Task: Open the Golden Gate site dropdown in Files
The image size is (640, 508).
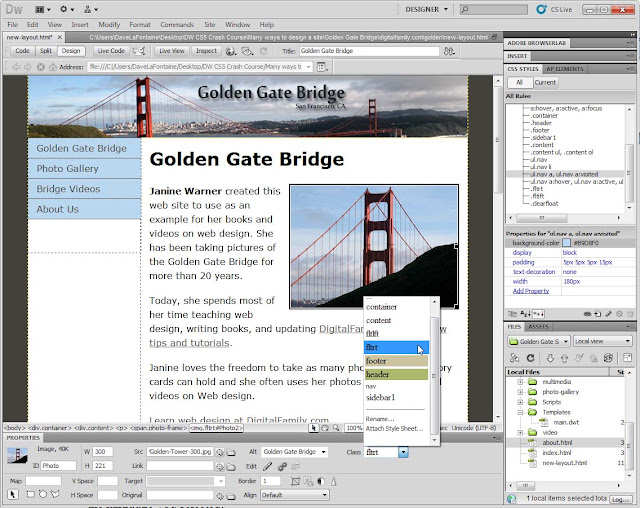Action: point(539,341)
